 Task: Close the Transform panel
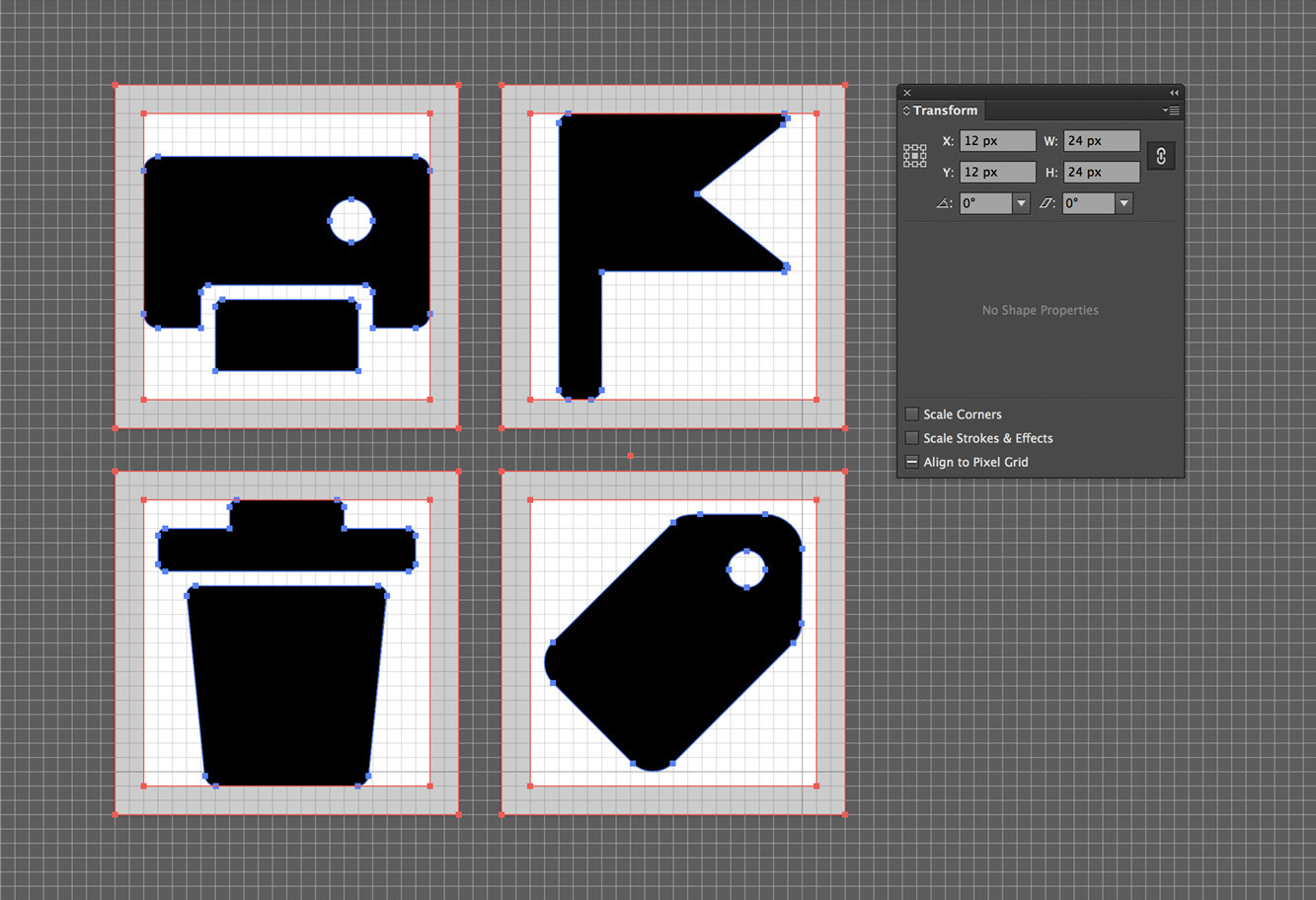tap(907, 93)
